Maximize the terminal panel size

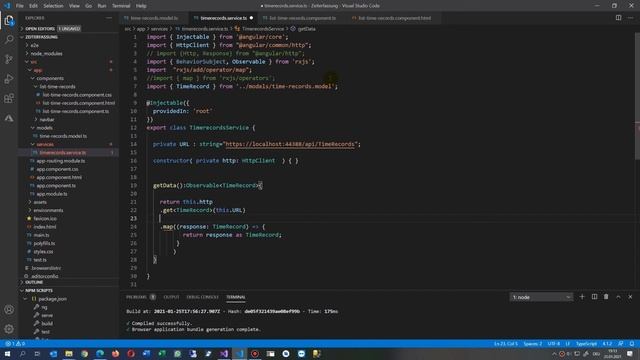(618, 297)
